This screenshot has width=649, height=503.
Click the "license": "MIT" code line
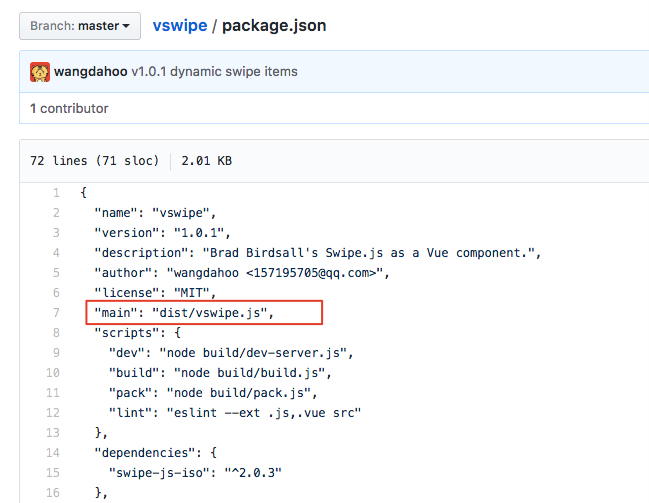(155, 293)
